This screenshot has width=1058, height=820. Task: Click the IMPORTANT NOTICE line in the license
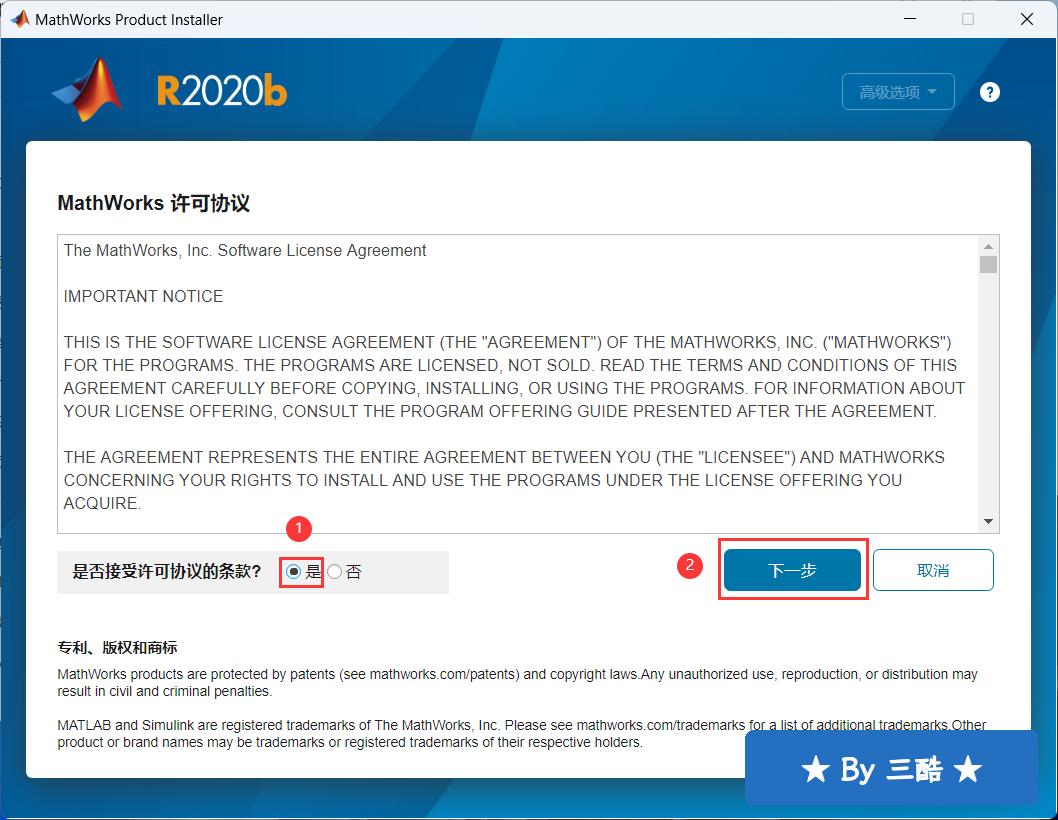tap(143, 296)
